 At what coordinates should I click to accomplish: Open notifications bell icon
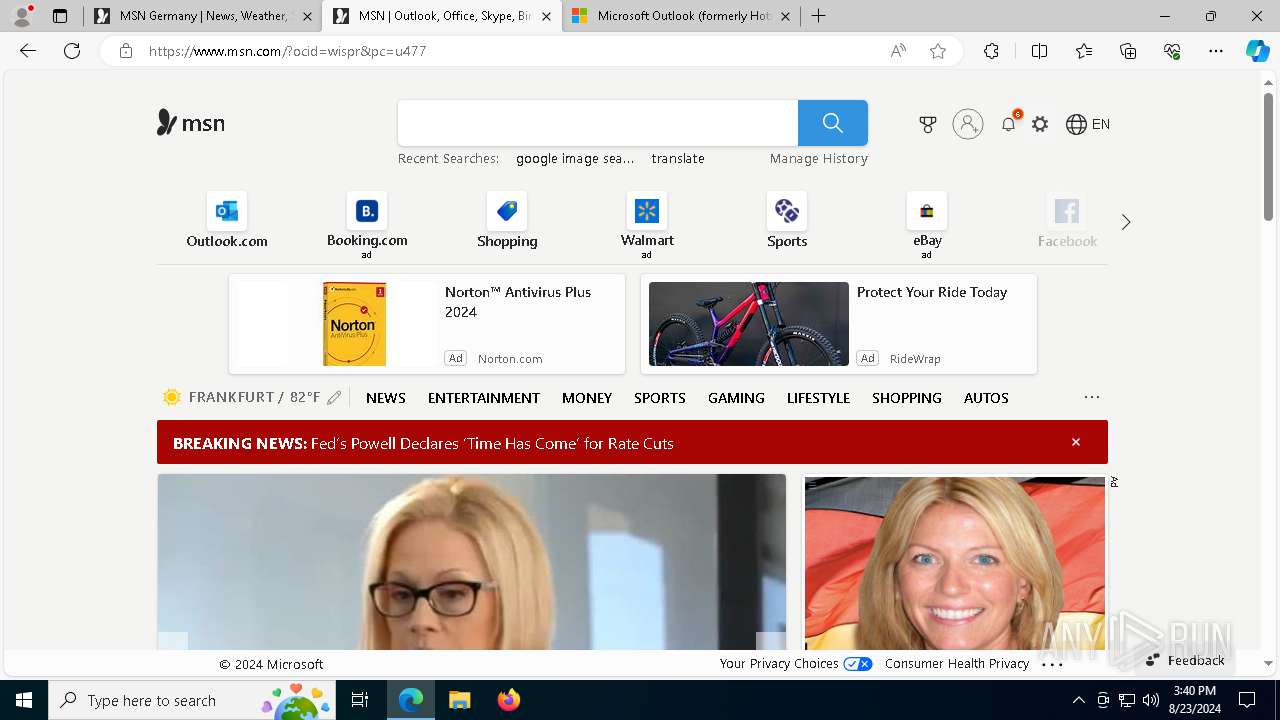pyautogui.click(x=1009, y=124)
